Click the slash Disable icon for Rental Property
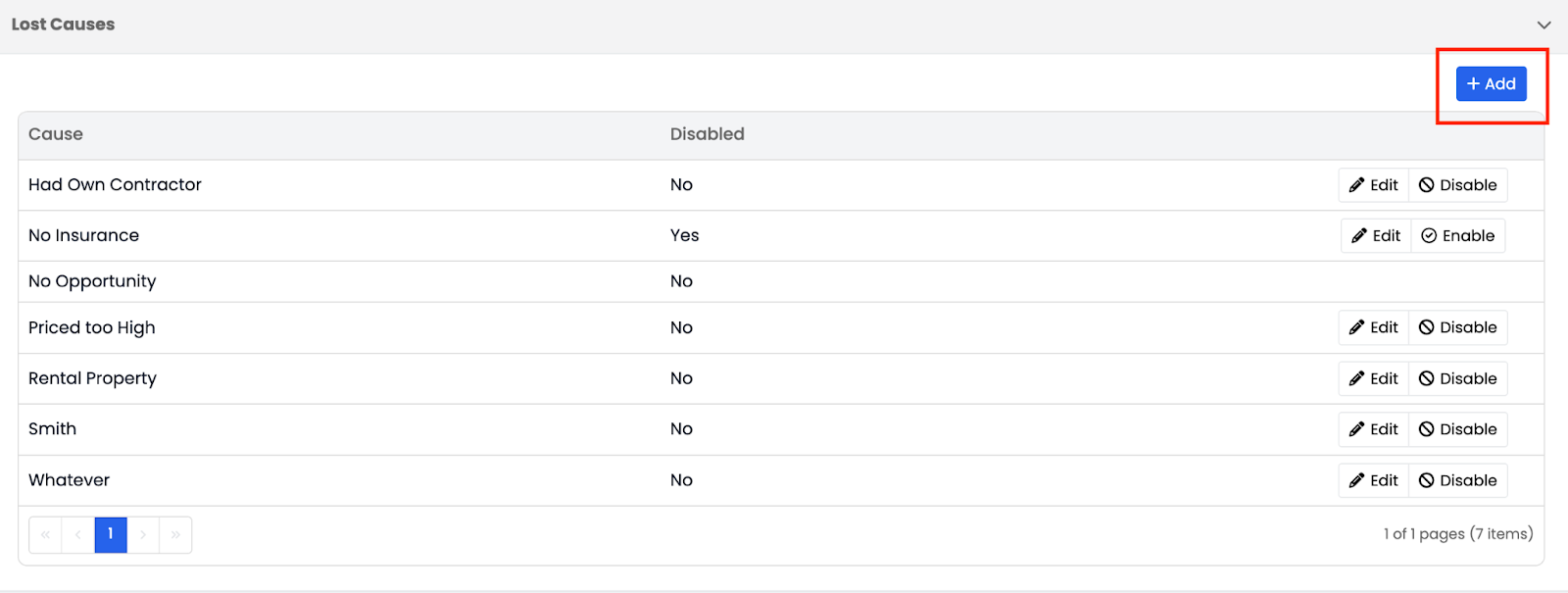This screenshot has height=593, width=1568. point(1426,378)
